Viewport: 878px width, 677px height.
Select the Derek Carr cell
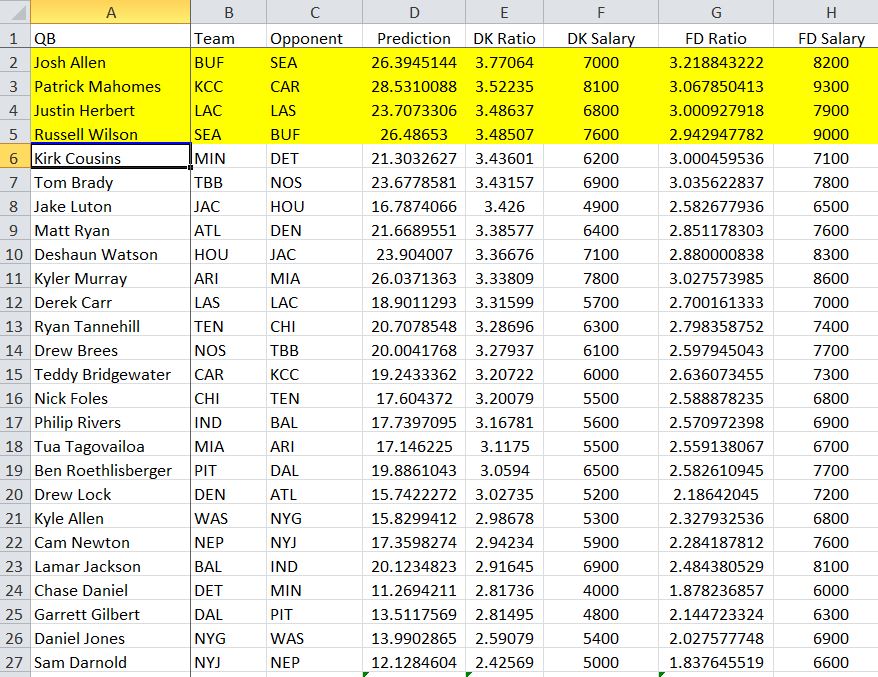coord(111,302)
